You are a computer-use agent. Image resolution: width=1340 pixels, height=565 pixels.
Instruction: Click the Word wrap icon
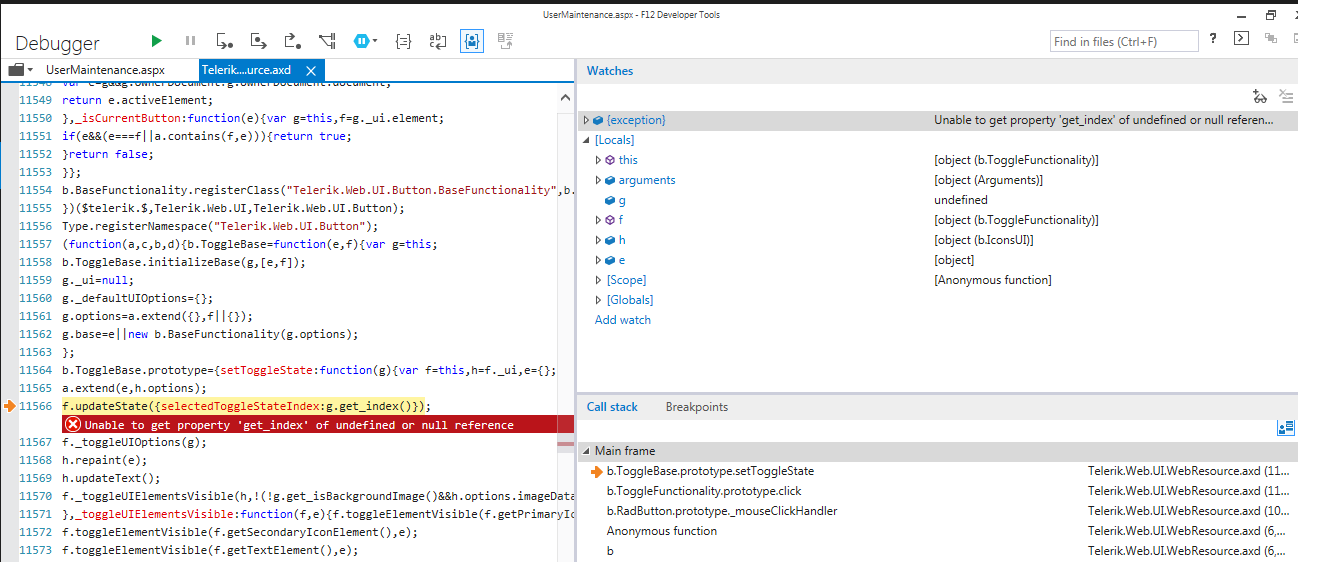pos(438,41)
